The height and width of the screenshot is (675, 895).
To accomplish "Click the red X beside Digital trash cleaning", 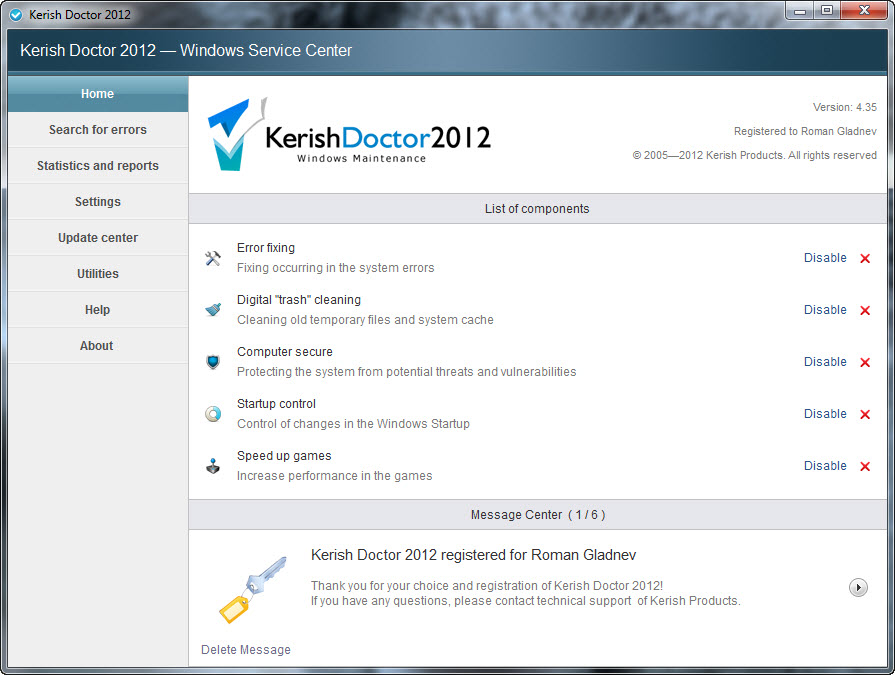I will coord(865,310).
